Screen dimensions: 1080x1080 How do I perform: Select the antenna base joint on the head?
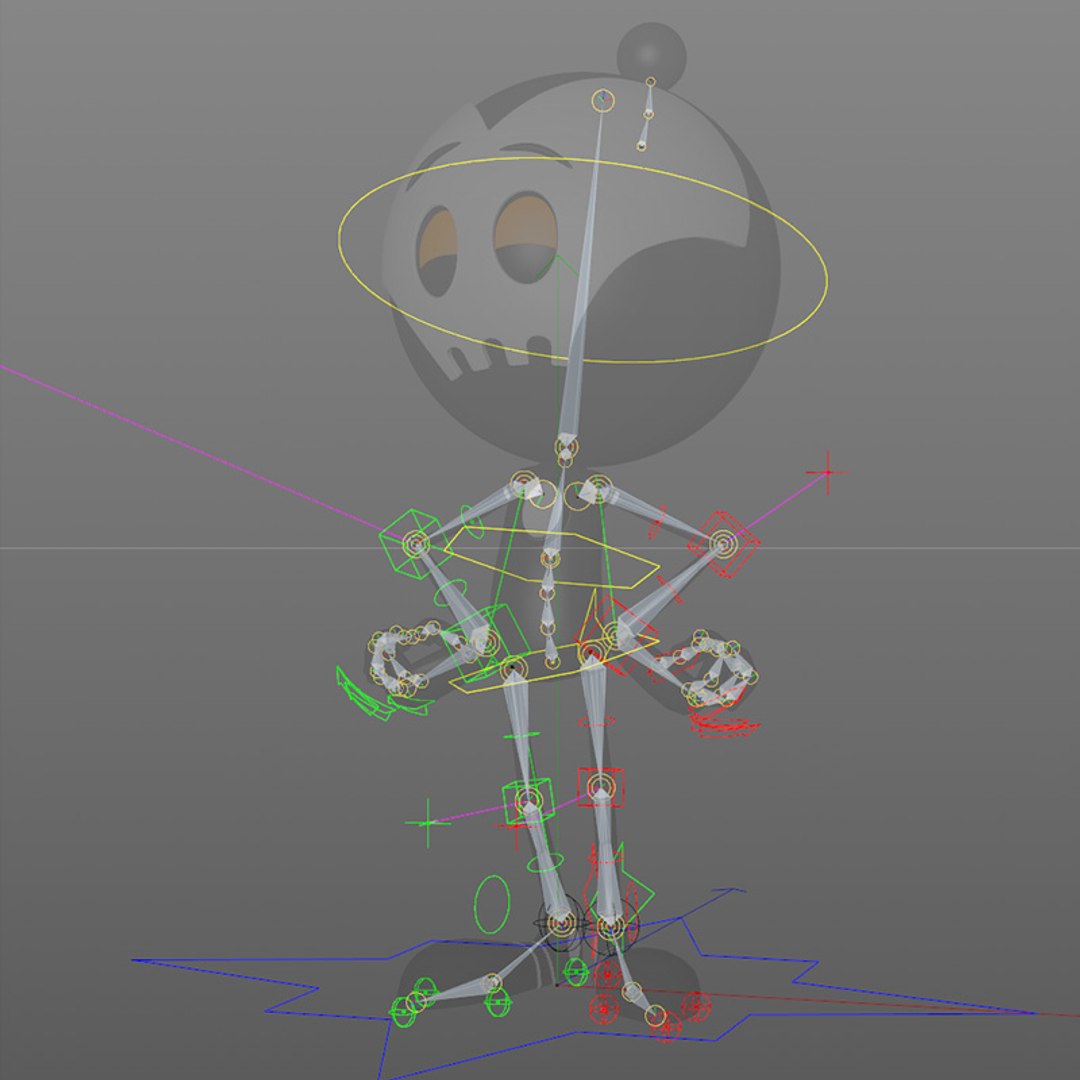(641, 145)
